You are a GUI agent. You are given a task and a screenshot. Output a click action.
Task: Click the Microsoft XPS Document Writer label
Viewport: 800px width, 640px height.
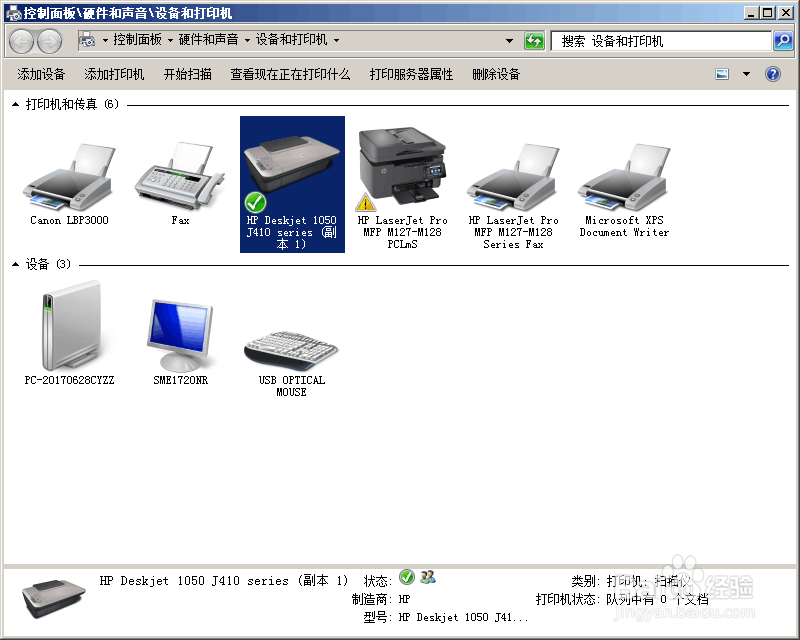[x=624, y=227]
